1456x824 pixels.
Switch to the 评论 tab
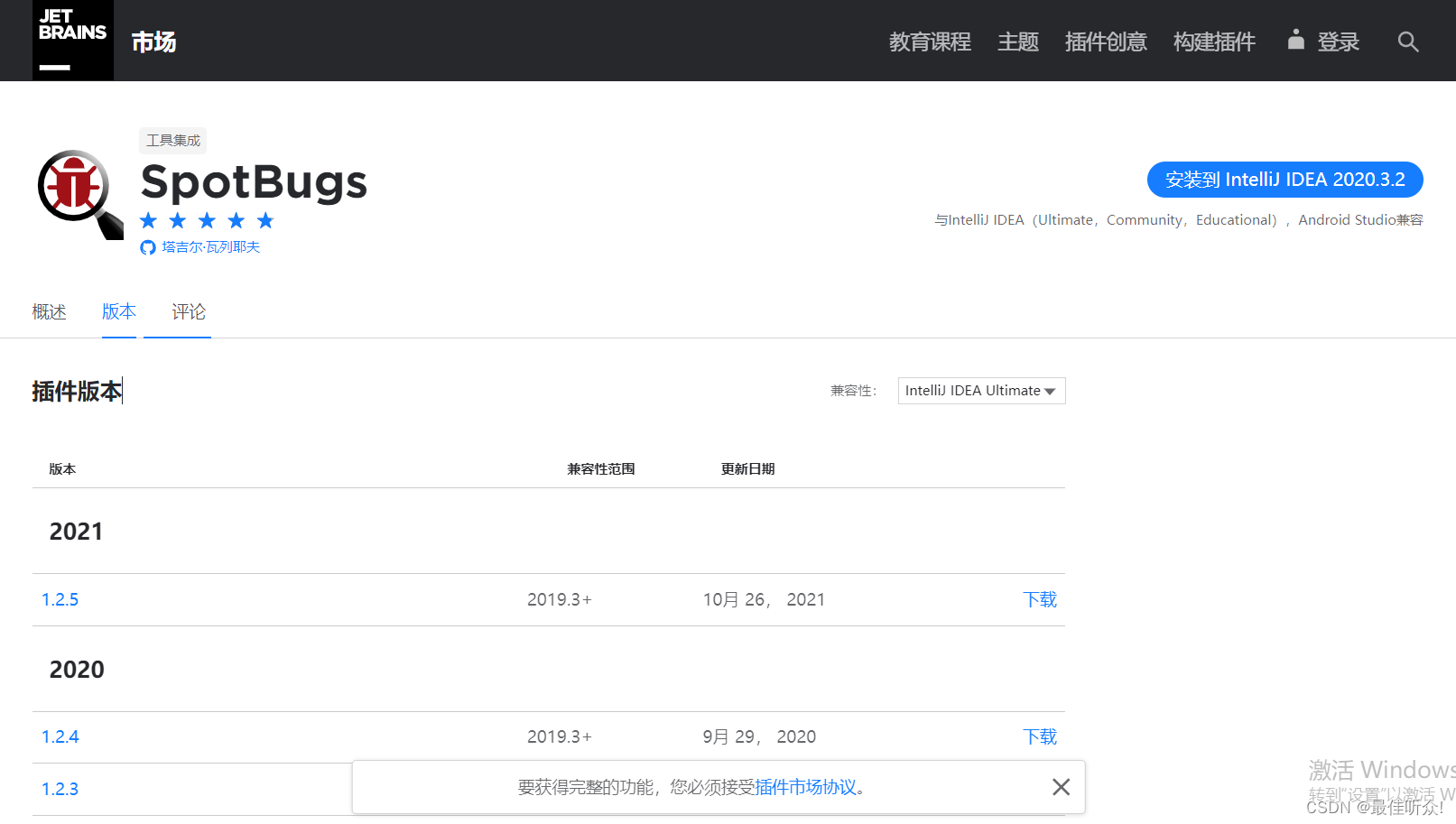pyautogui.click(x=189, y=312)
